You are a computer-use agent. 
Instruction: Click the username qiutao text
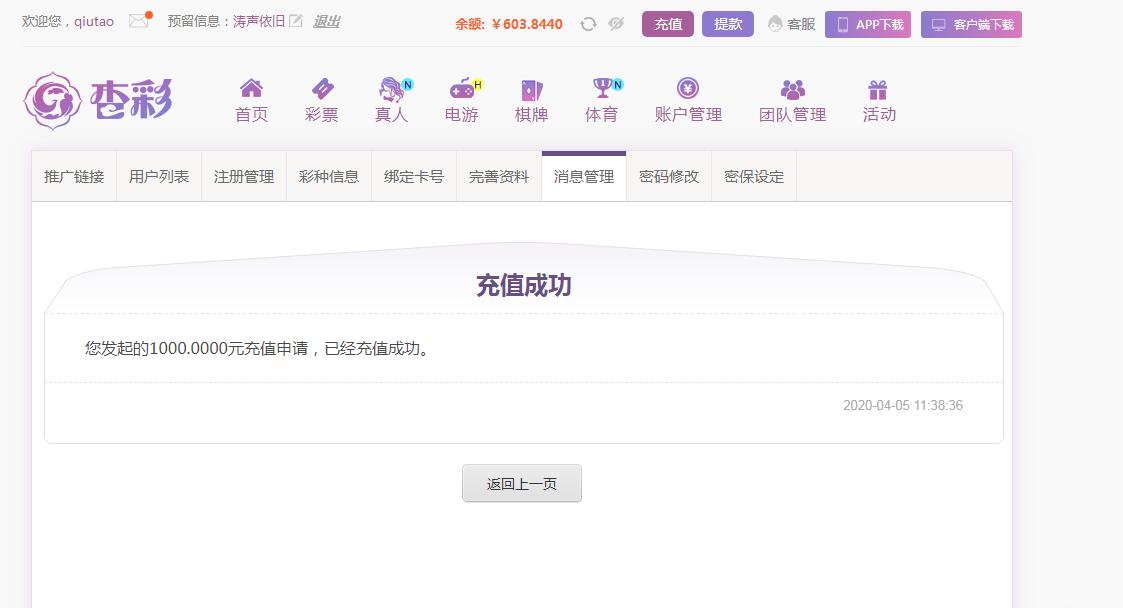tap(94, 21)
